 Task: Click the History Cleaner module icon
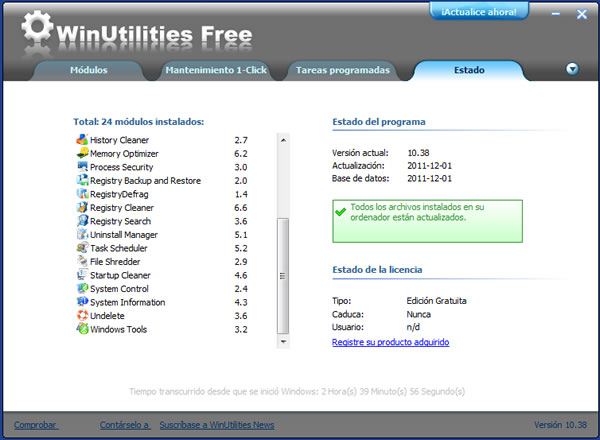(82, 140)
